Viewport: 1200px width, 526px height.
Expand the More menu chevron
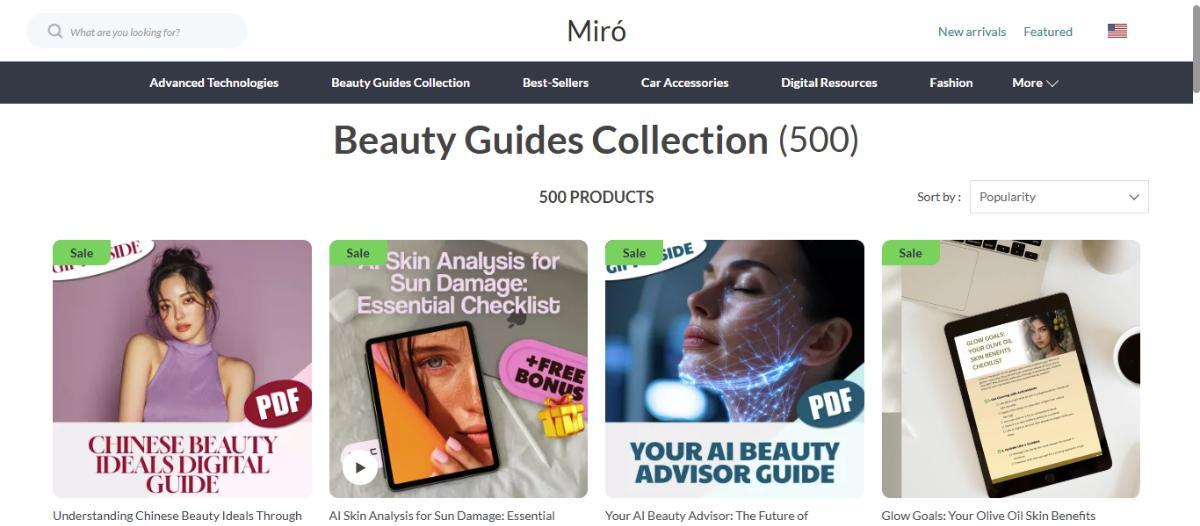click(1053, 83)
